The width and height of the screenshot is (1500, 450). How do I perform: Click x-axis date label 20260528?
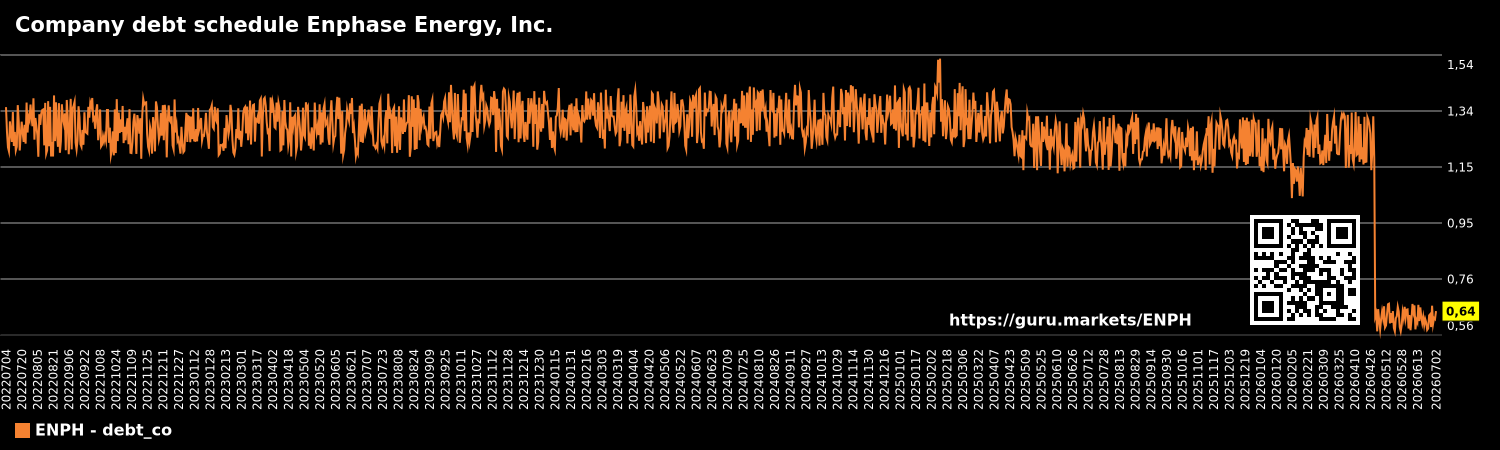pyautogui.click(x=1403, y=379)
